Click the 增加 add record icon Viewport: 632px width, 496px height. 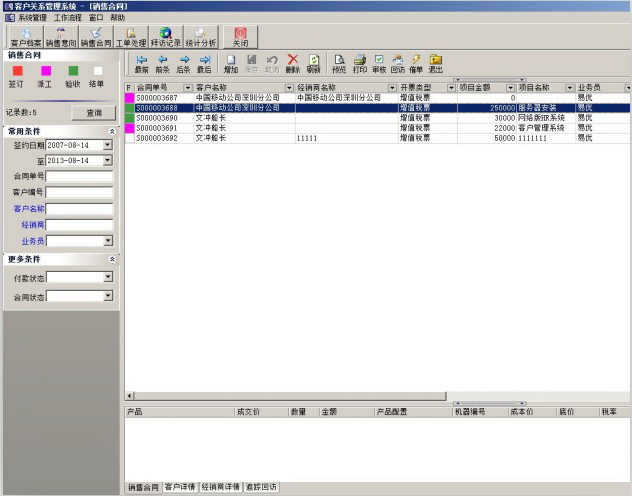click(x=231, y=64)
